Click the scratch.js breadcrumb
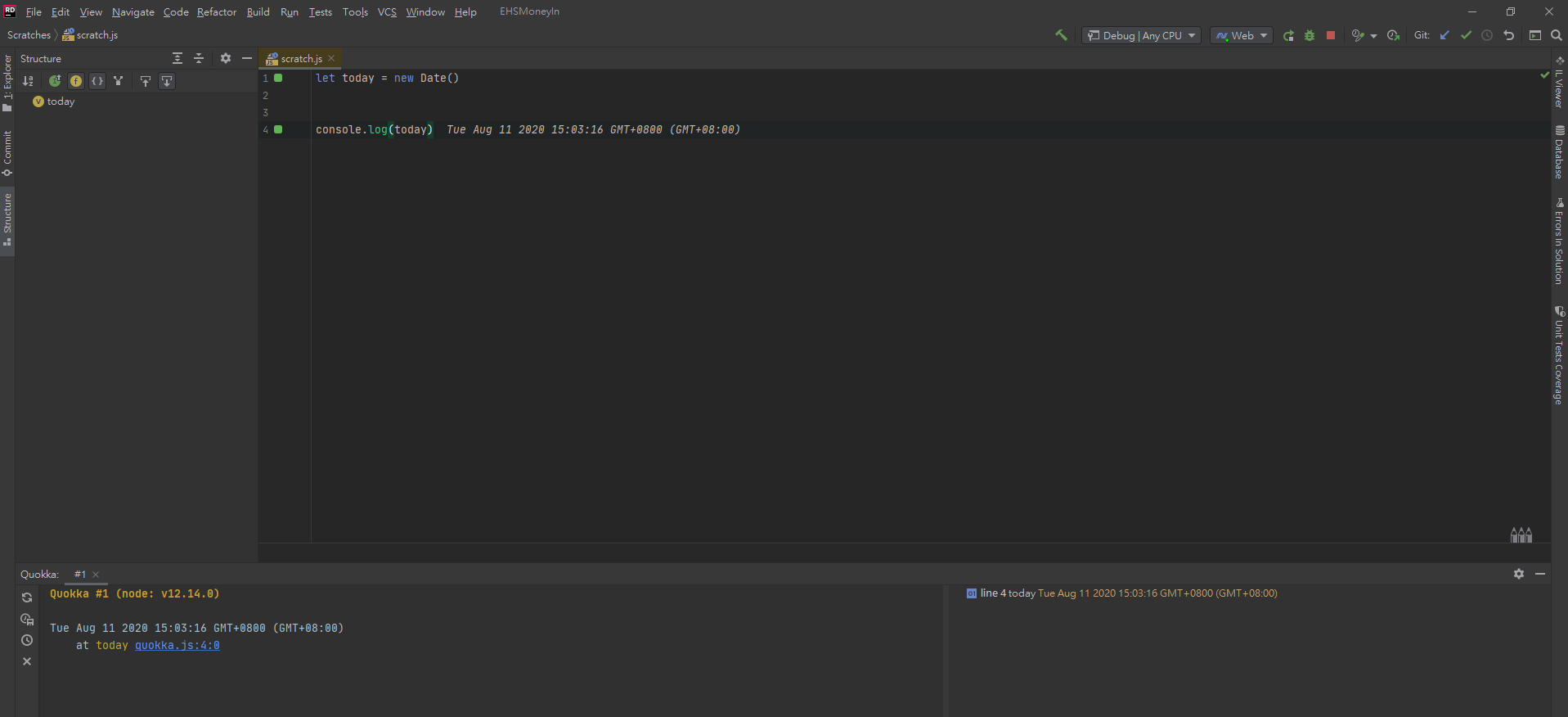 coord(90,35)
